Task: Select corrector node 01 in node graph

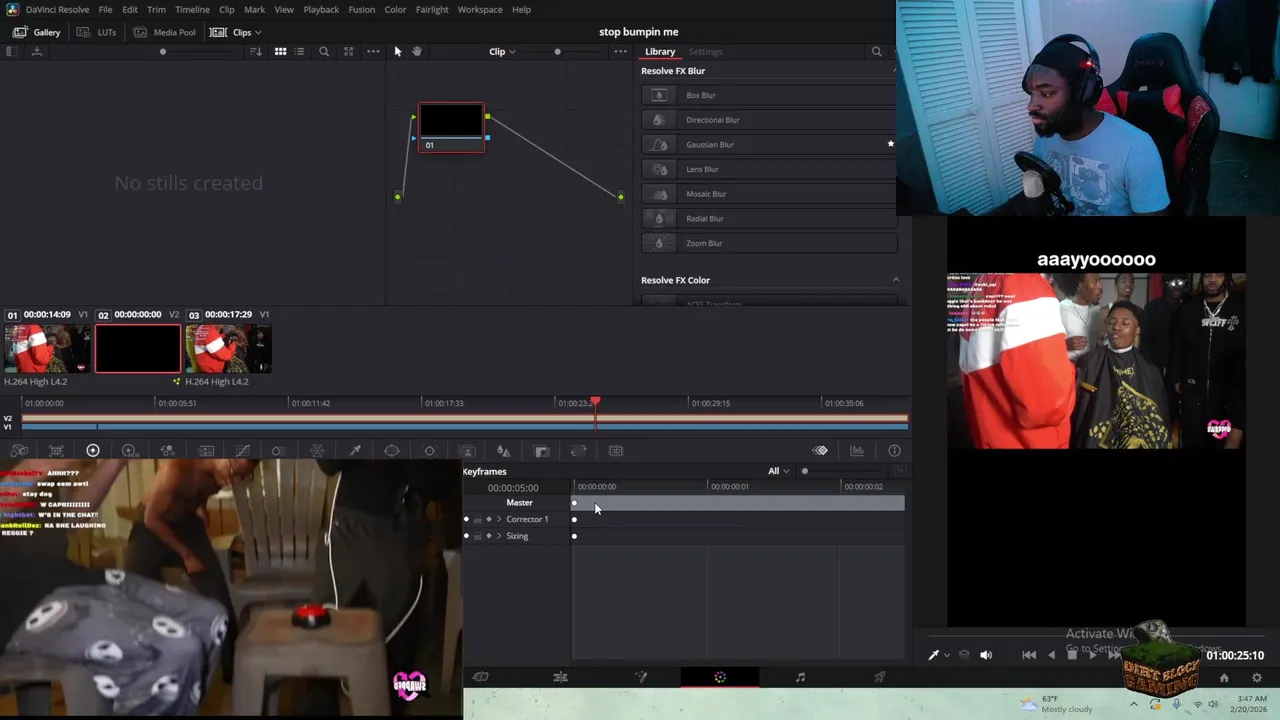Action: click(x=451, y=127)
